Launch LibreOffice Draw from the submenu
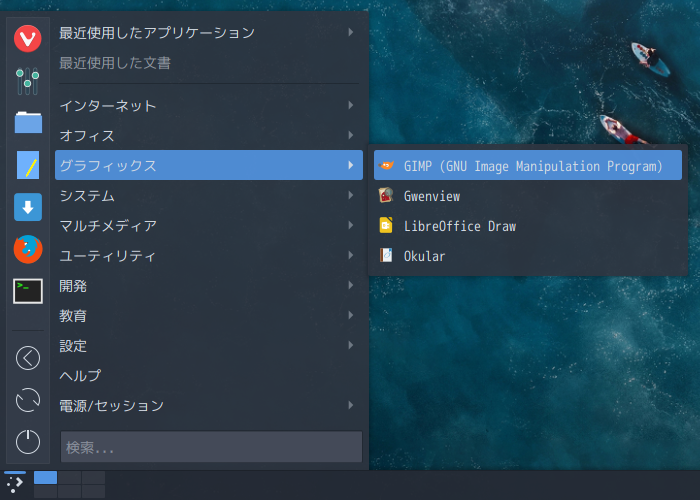700x500 pixels. [528, 225]
